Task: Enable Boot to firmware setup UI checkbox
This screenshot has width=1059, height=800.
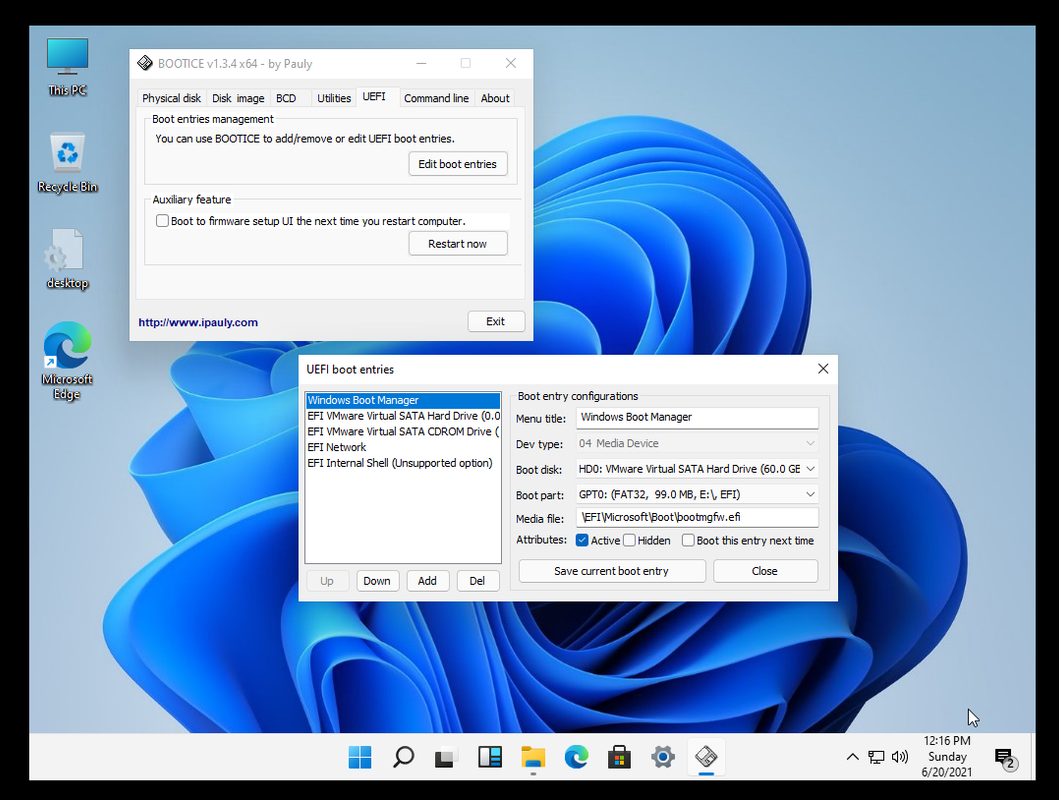Action: [x=162, y=221]
